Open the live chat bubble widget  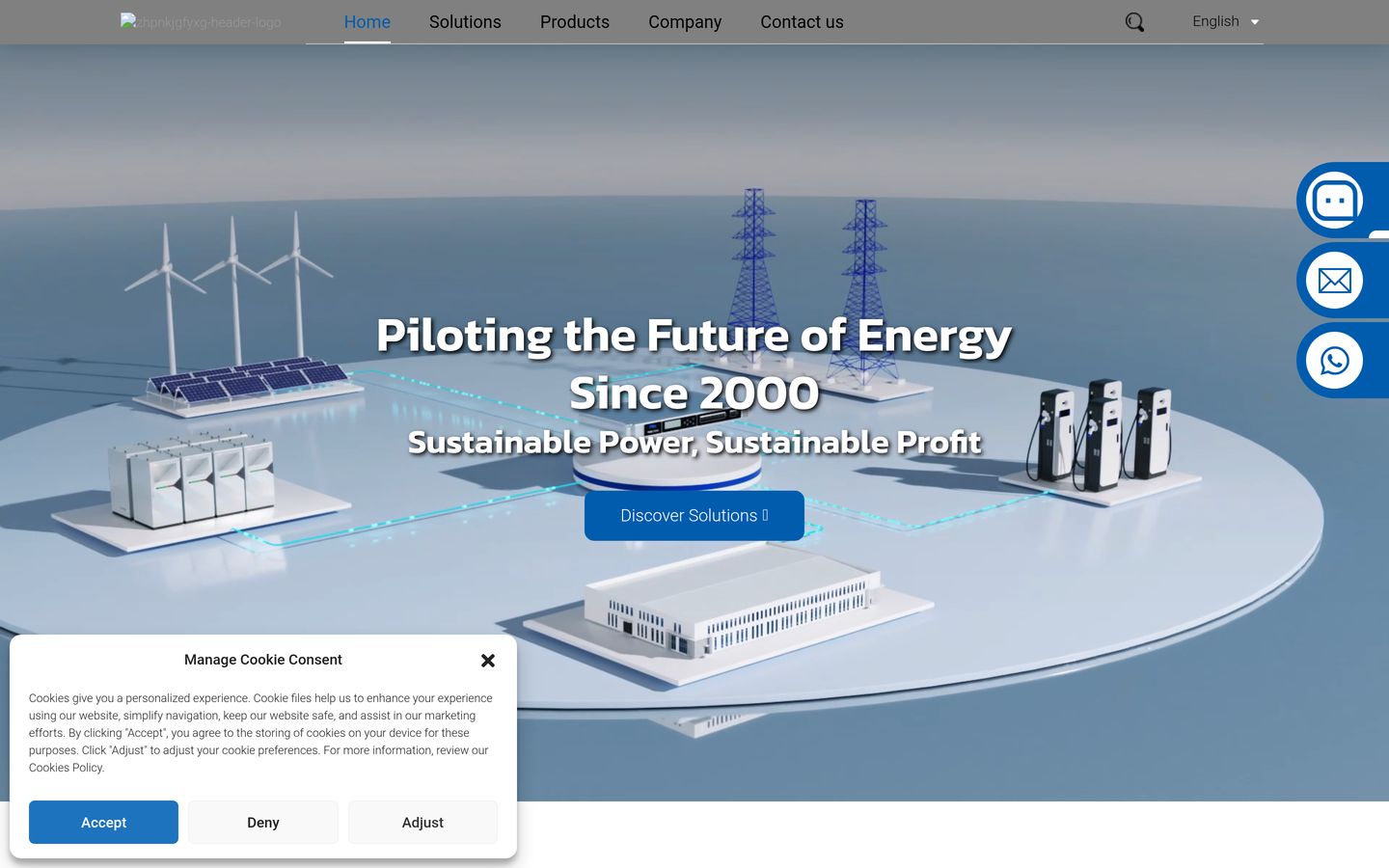click(x=1335, y=201)
